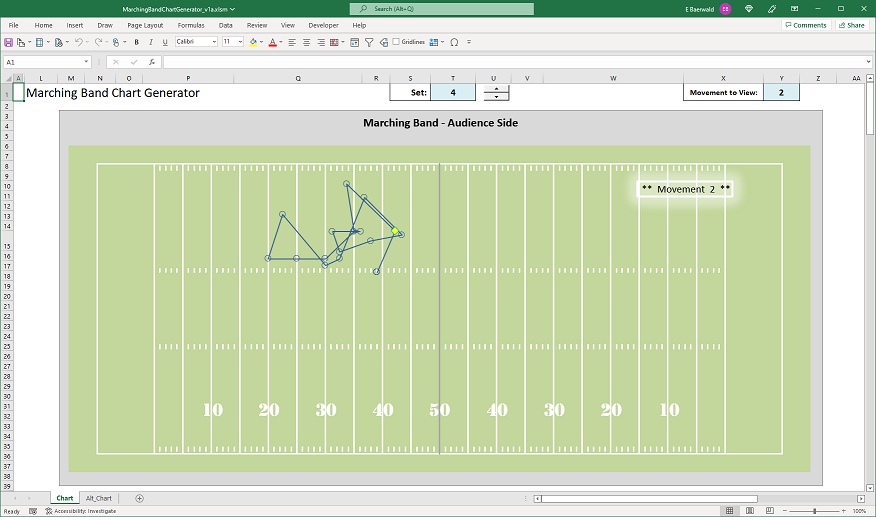Click the Filter funnel icon
This screenshot has width=876, height=517.
[369, 42]
